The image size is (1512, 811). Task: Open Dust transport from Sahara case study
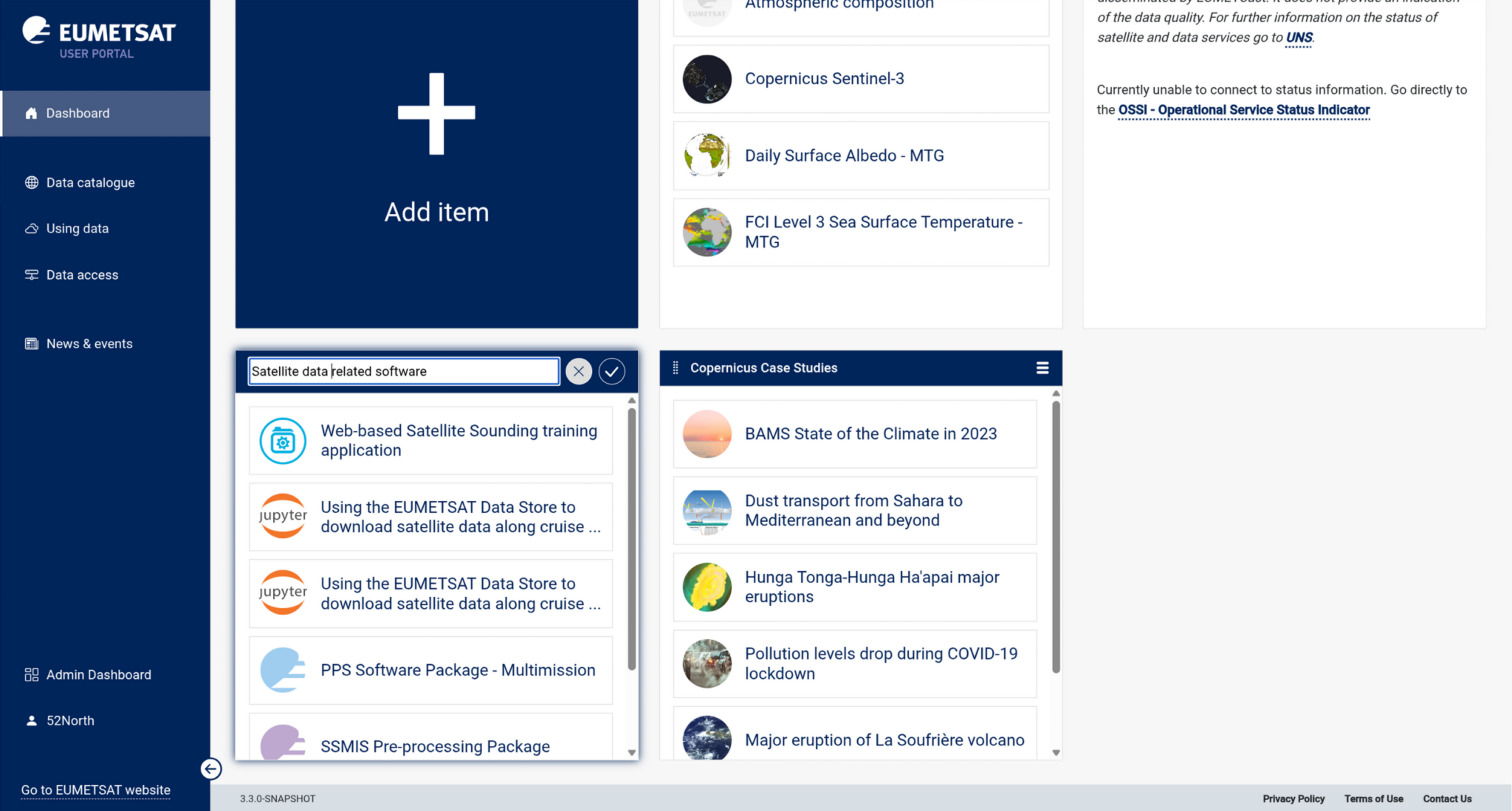(x=855, y=511)
